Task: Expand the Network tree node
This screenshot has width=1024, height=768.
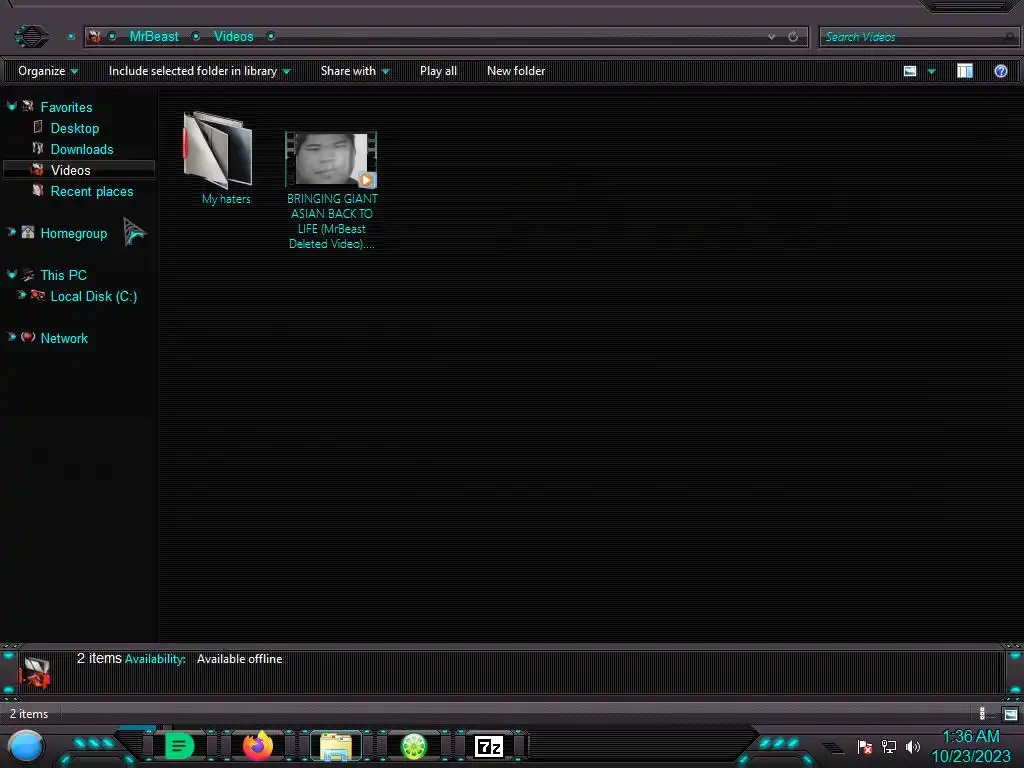Action: (x=12, y=337)
